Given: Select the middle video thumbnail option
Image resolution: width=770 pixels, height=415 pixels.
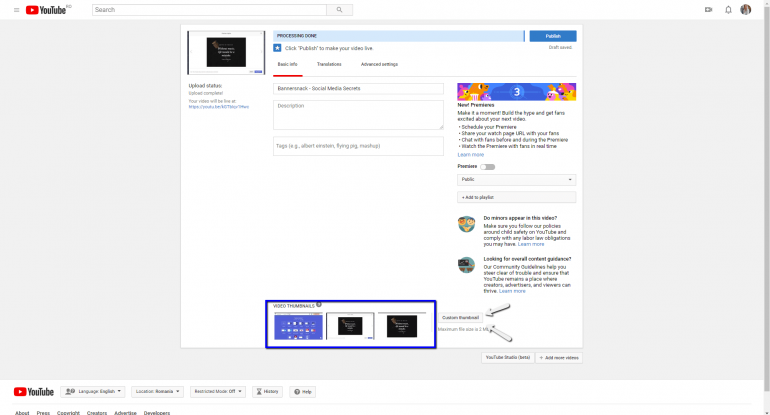Looking at the screenshot, I should (350, 326).
